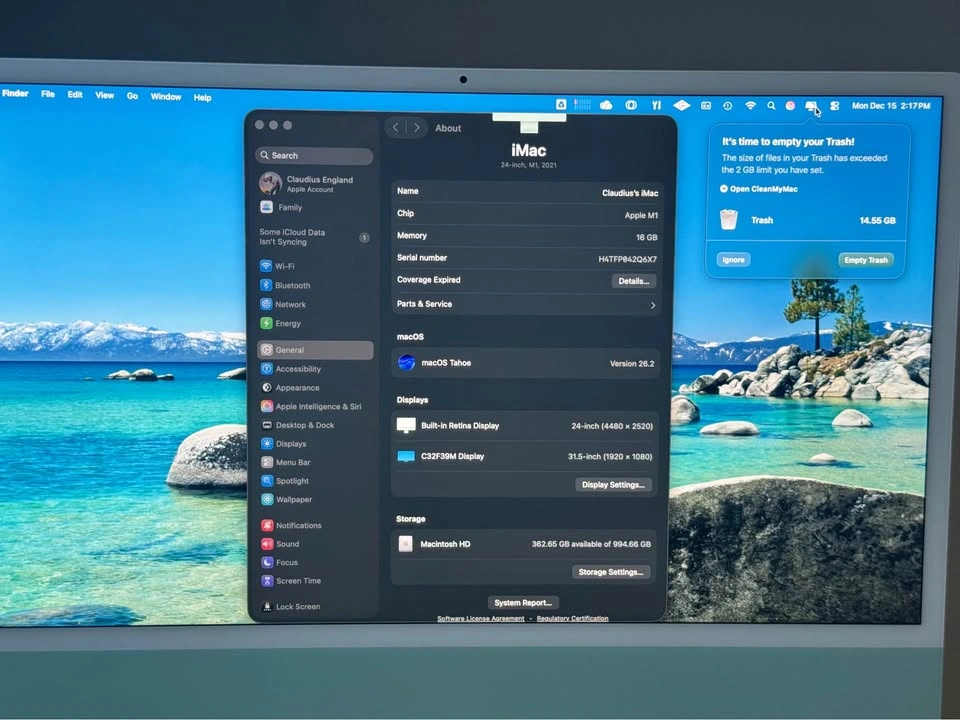Go to Desktop & Dock settings

coord(298,425)
